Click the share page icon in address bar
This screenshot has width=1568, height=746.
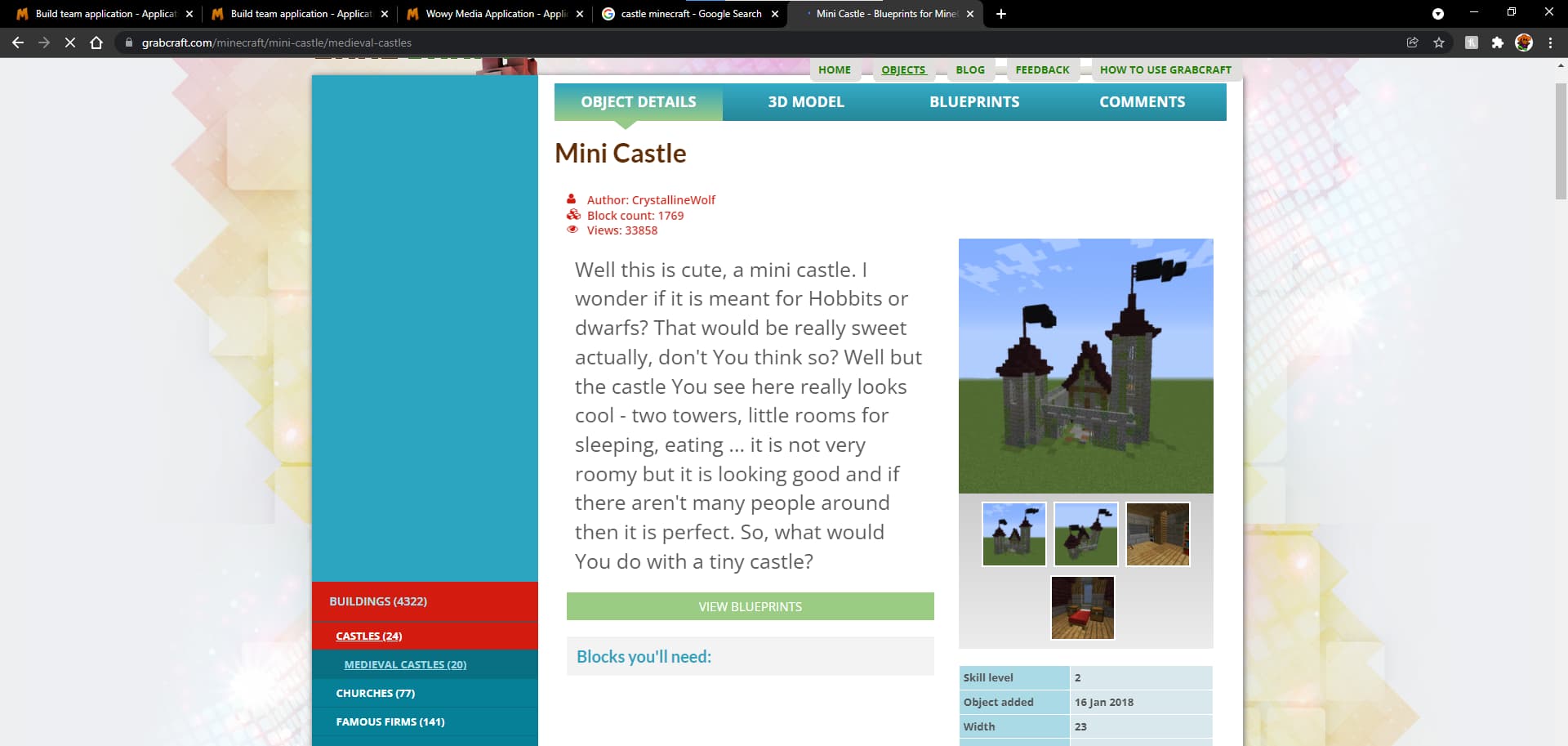(x=1412, y=42)
